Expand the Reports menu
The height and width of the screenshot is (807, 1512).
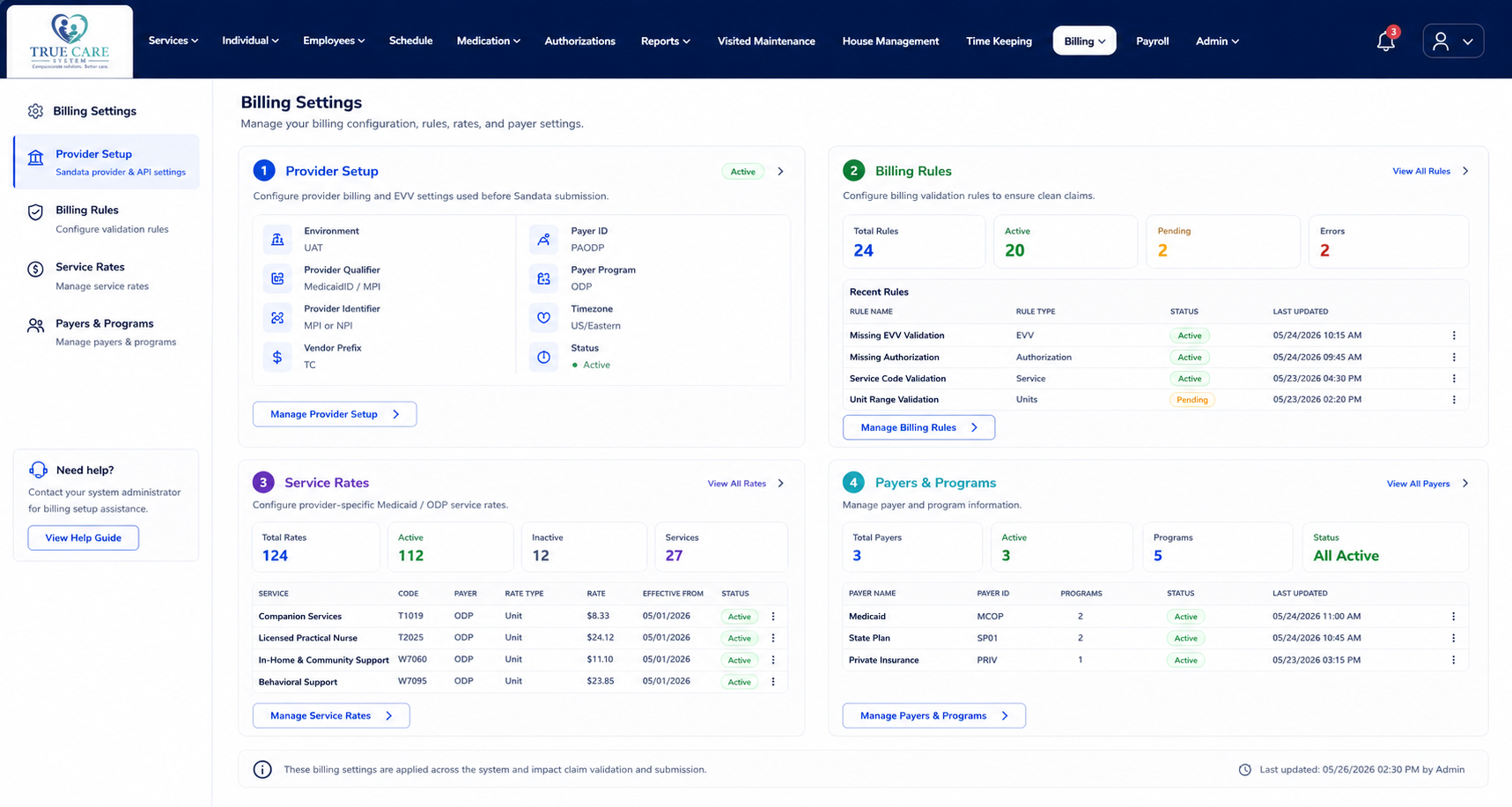[x=666, y=41]
